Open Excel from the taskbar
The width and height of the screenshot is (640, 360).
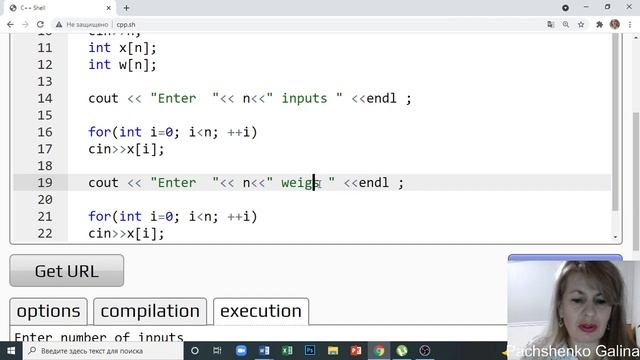(287, 351)
